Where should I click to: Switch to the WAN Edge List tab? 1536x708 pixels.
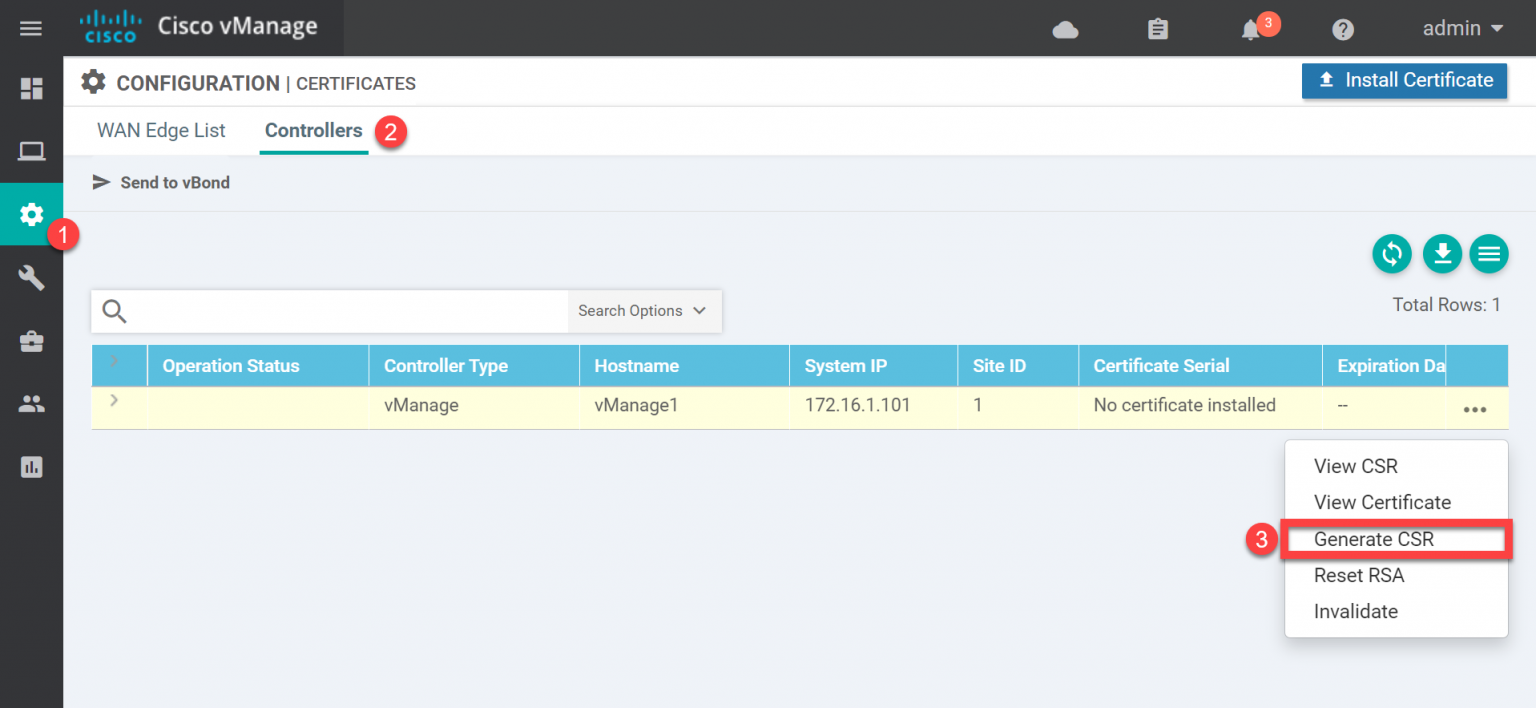point(161,130)
